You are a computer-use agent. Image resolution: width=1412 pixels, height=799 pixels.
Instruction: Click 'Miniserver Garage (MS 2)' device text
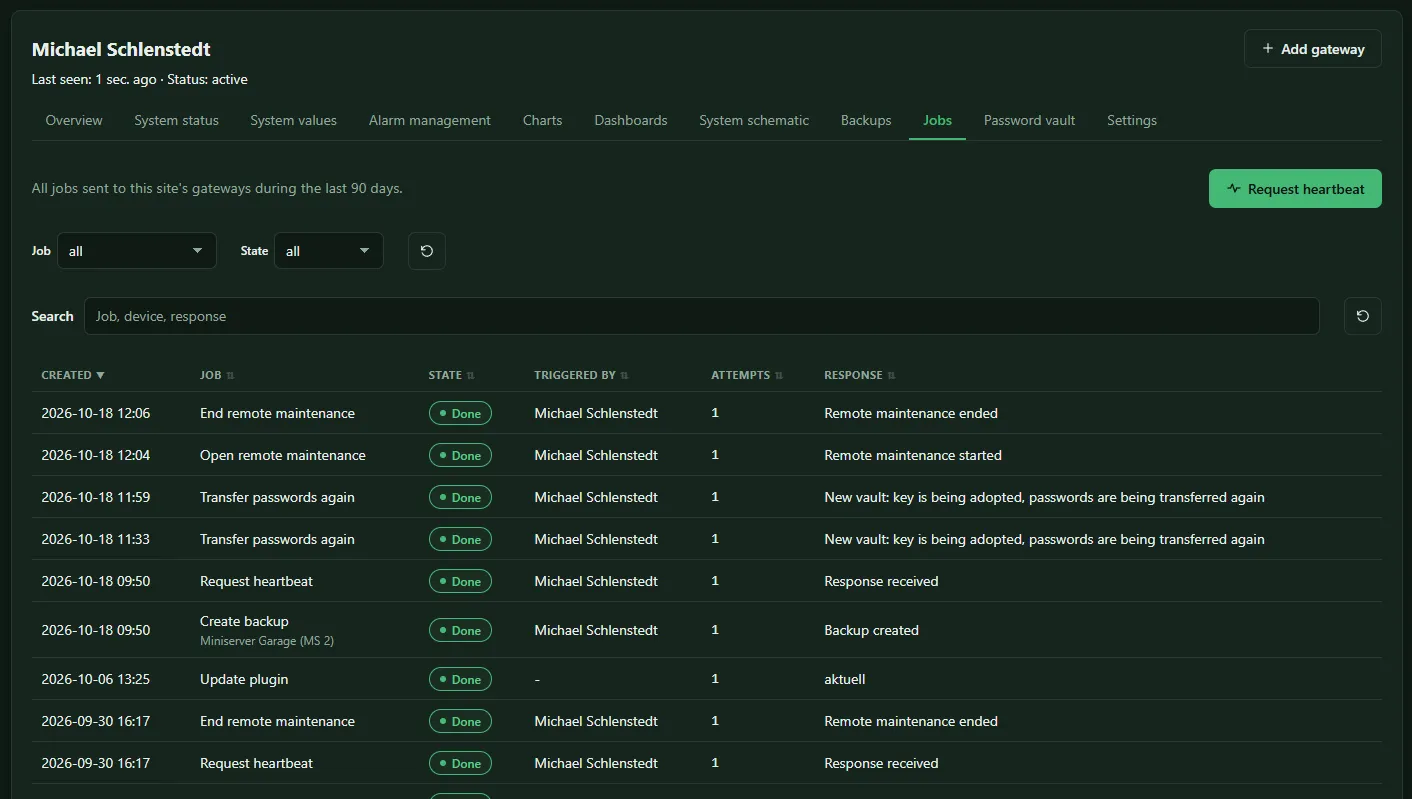[267, 641]
